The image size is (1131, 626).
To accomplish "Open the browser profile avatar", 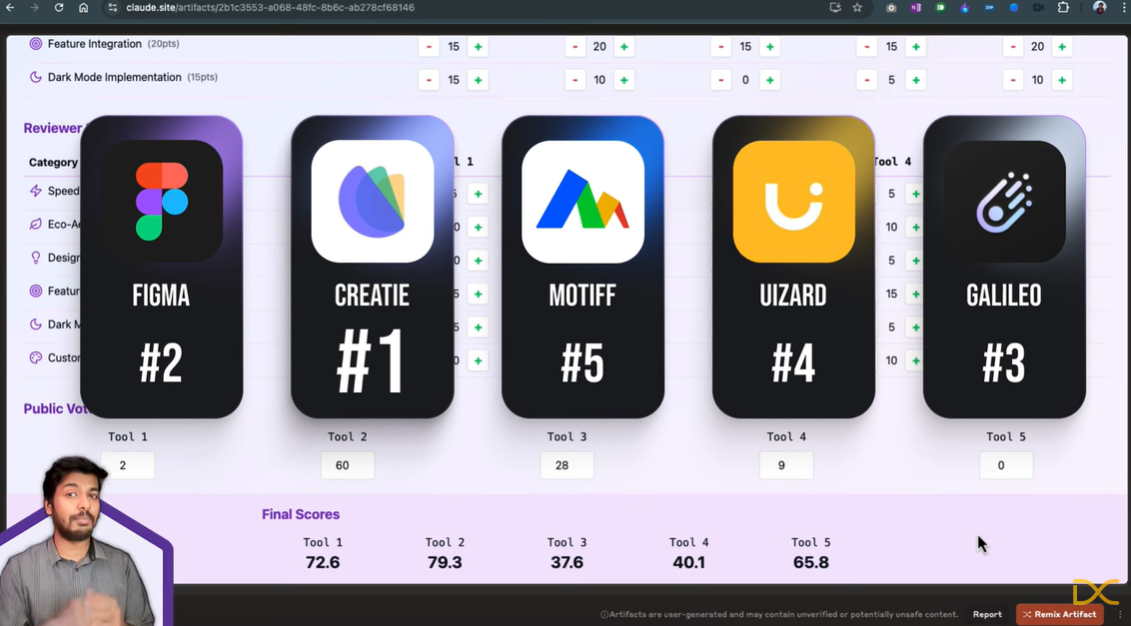I will click(1099, 7).
